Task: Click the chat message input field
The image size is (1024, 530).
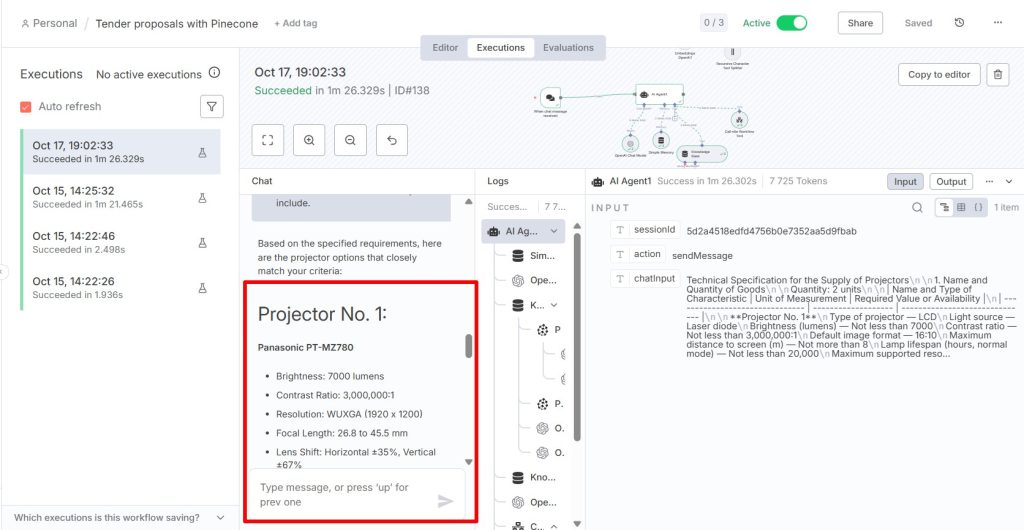Action: coord(340,495)
